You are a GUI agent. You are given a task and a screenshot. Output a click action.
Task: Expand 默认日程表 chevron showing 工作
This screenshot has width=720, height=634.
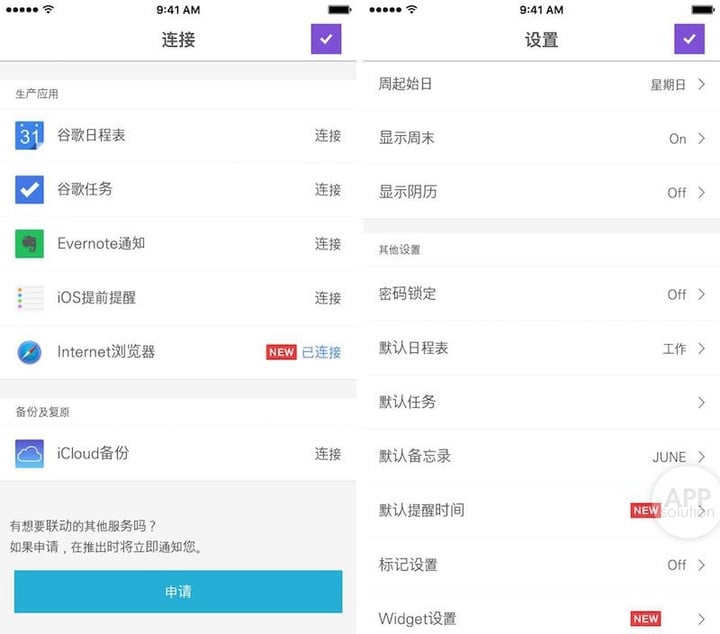tap(701, 349)
